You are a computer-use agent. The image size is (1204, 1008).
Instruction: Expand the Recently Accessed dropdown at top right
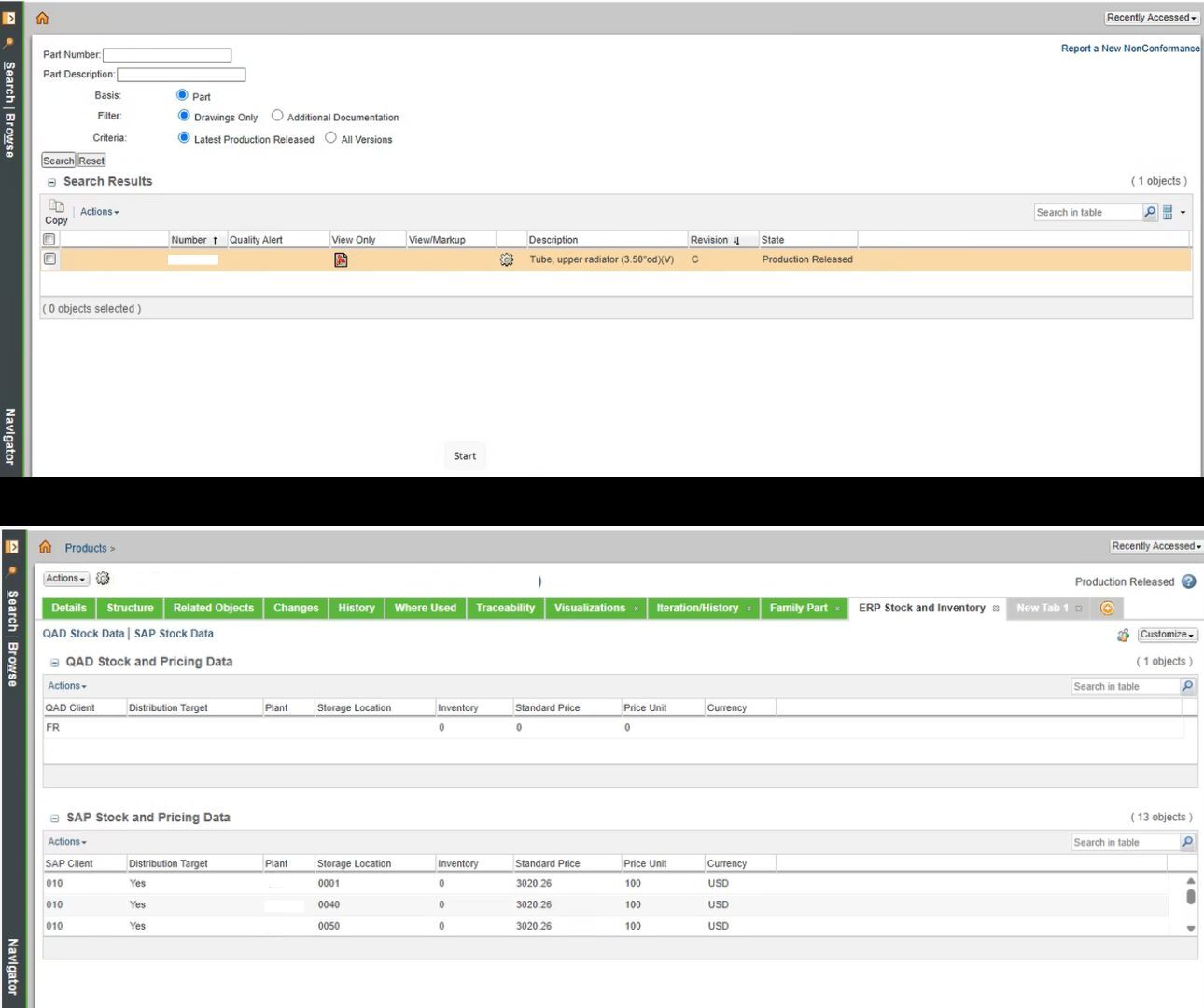(1150, 17)
